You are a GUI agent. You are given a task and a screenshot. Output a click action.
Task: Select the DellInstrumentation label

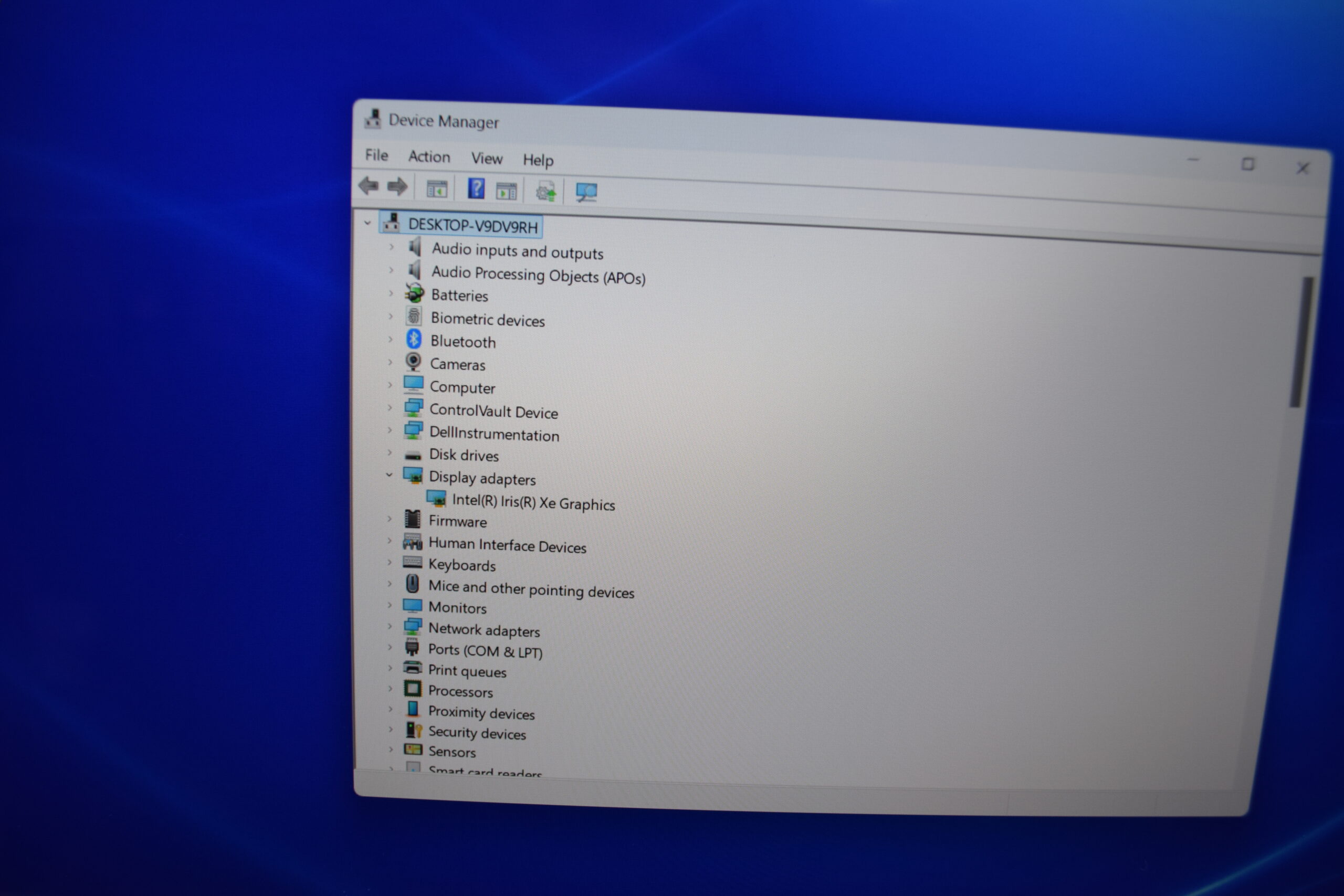(x=494, y=434)
